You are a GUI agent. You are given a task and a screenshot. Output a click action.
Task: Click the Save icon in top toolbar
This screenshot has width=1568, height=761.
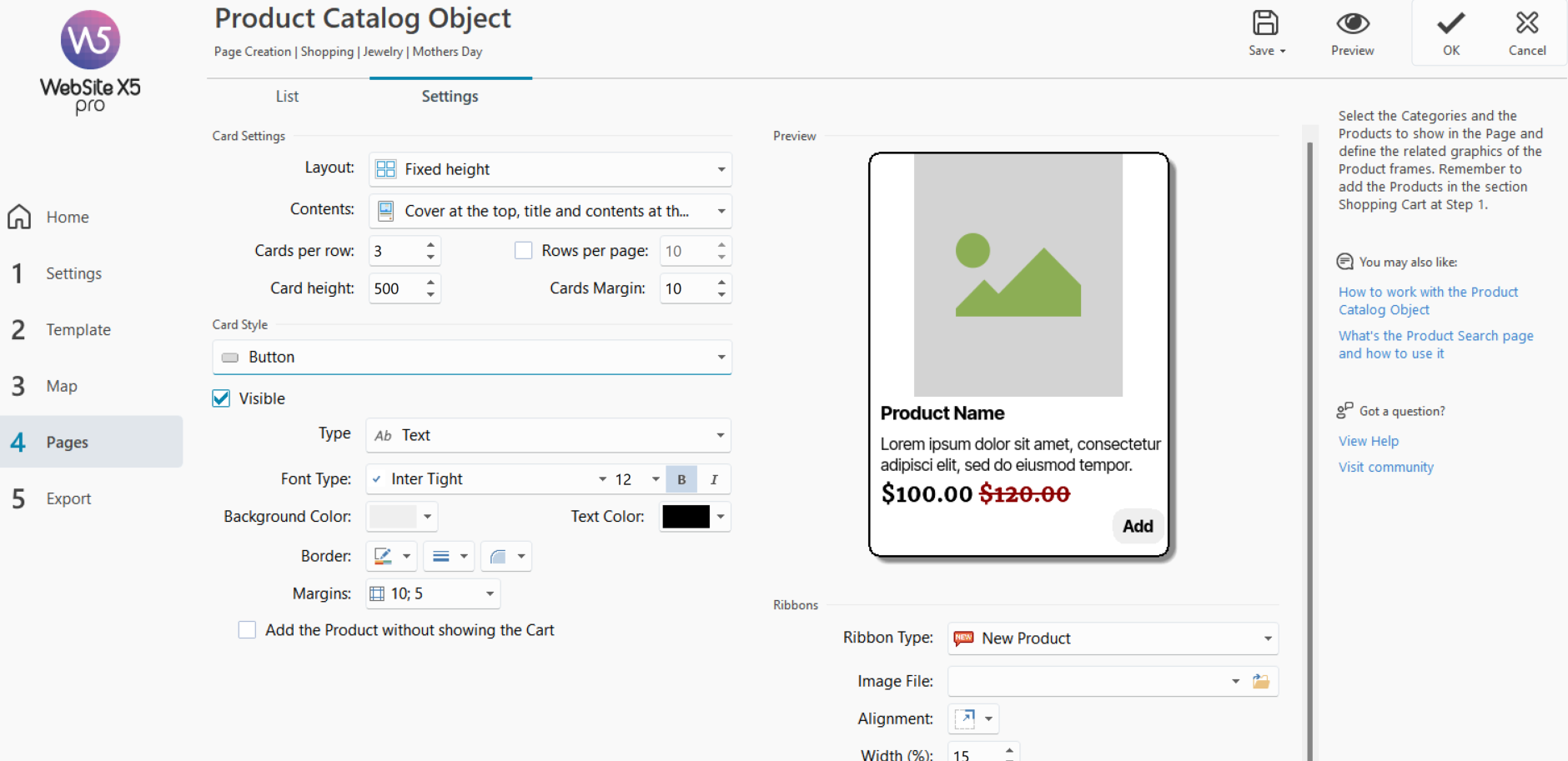(x=1264, y=23)
